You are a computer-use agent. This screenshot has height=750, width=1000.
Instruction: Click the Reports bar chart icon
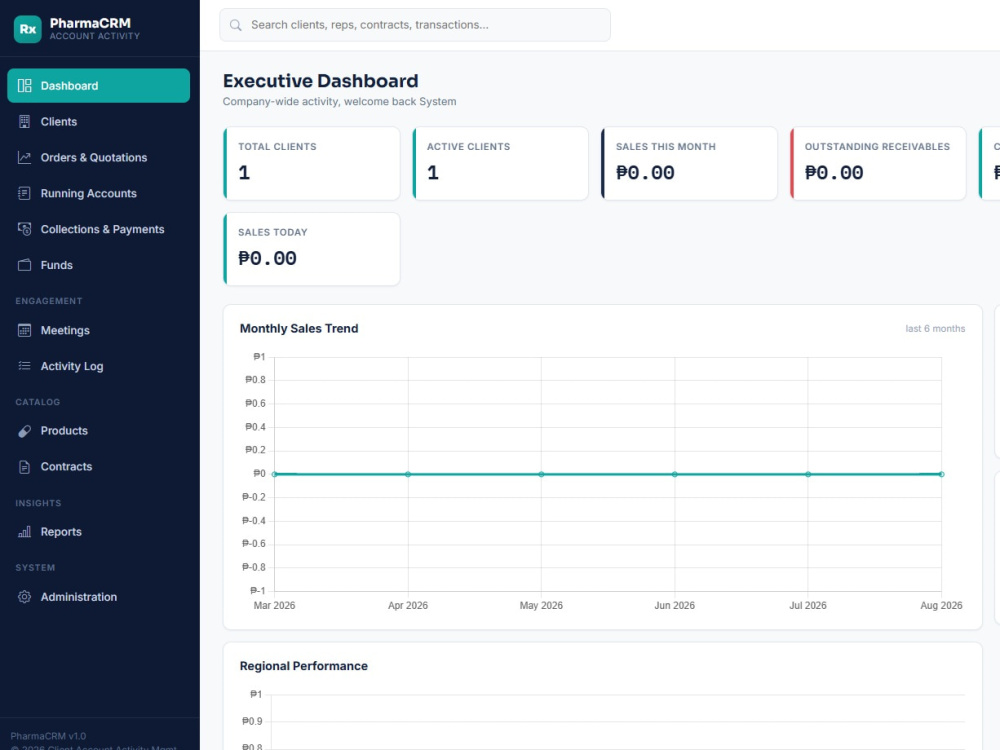point(24,532)
